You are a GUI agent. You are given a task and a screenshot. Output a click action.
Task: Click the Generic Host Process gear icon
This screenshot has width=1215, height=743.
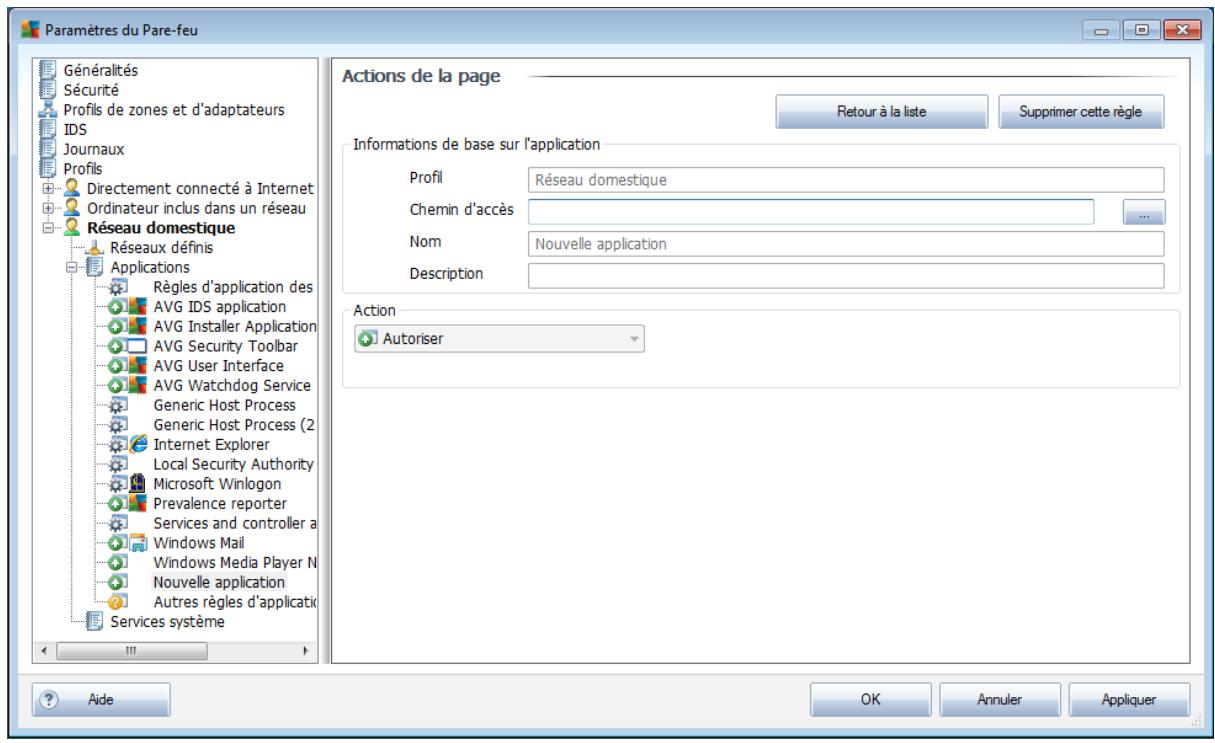116,405
